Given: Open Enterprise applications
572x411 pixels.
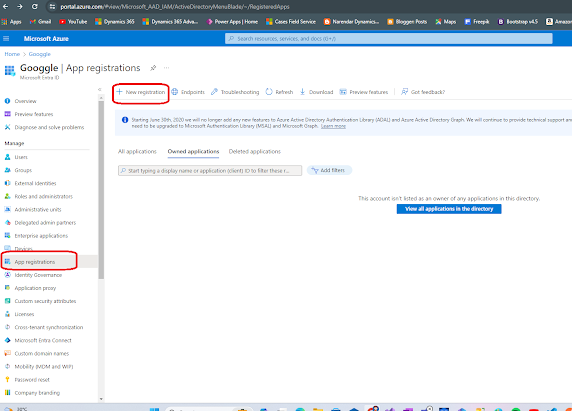Looking at the screenshot, I should 41,236.
